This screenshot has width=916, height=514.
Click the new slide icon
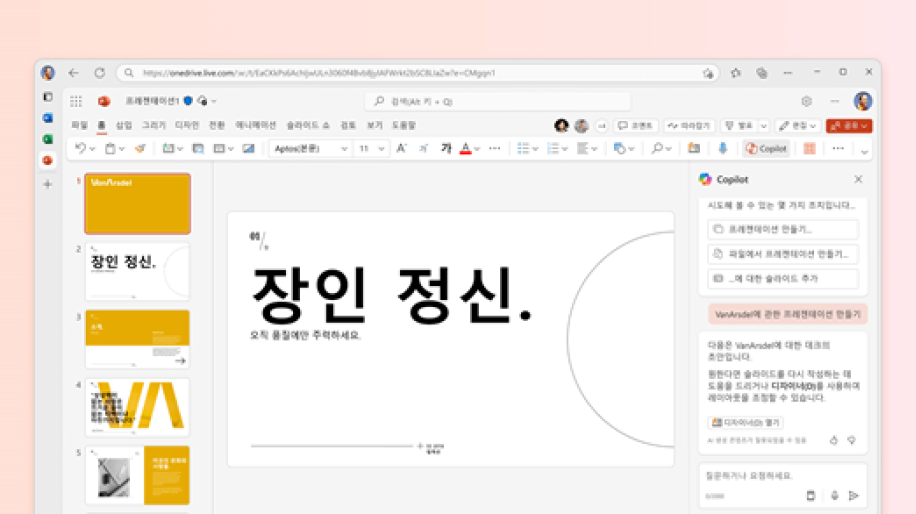168,148
